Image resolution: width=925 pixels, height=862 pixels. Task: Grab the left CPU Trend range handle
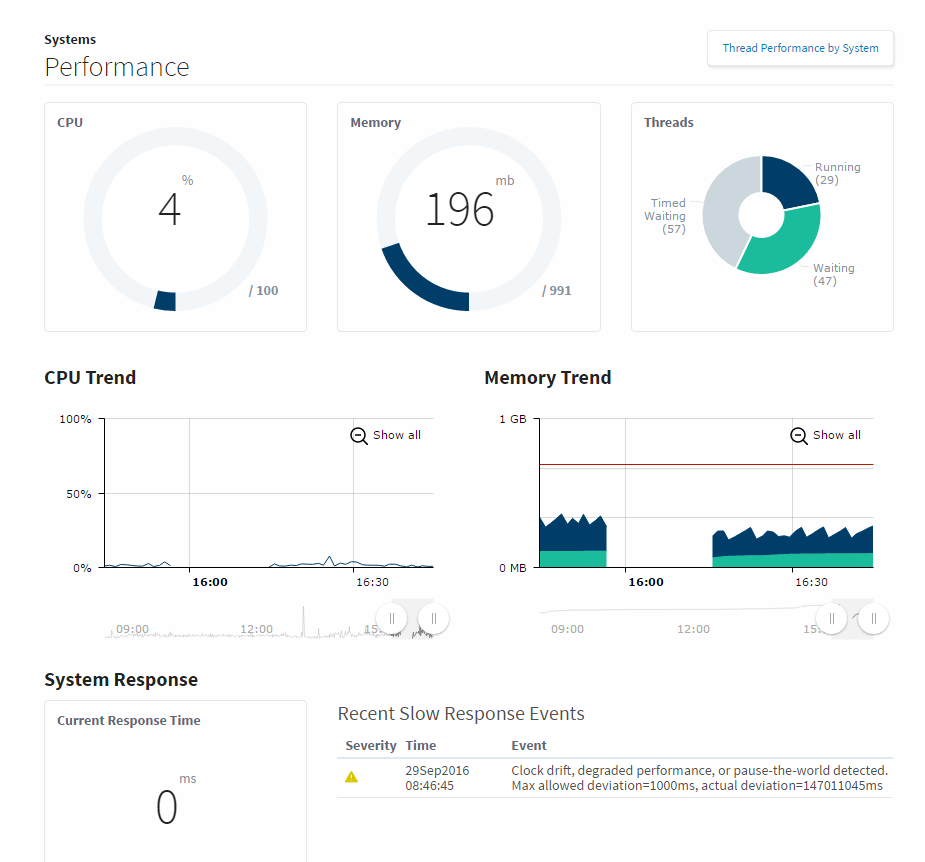392,618
